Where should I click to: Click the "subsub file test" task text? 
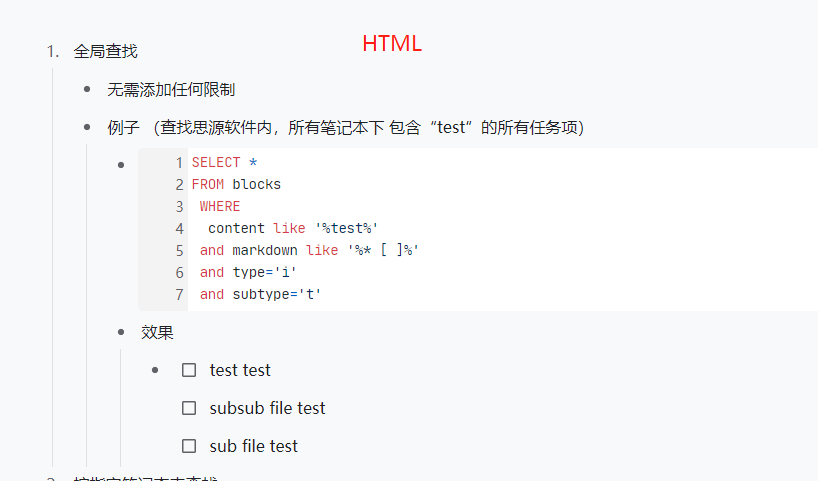pyautogui.click(x=267, y=408)
